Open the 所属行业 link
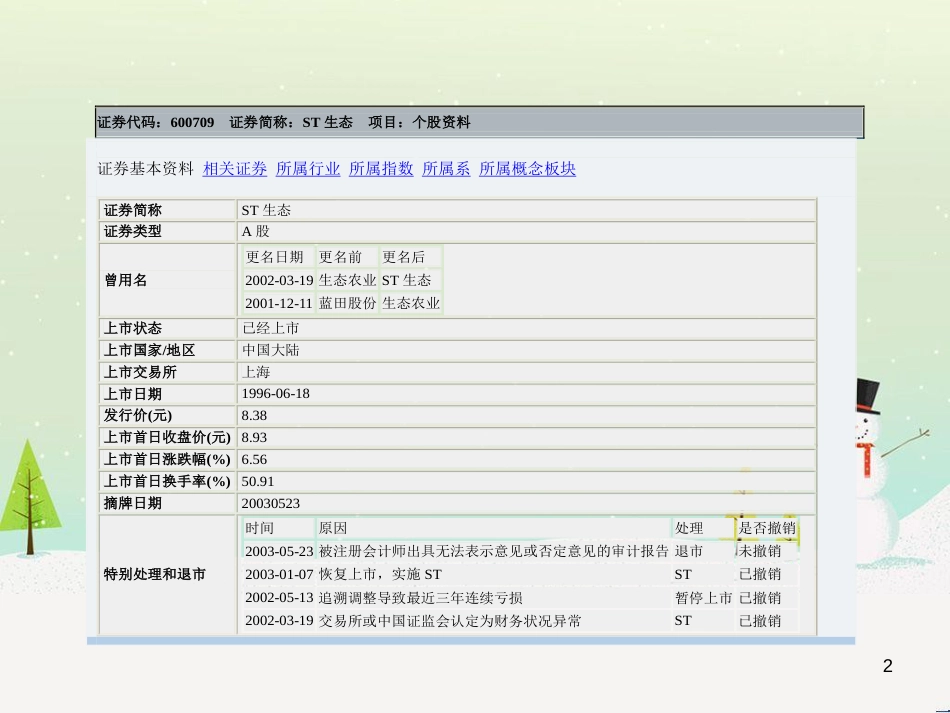The height and width of the screenshot is (713, 950). click(x=308, y=169)
